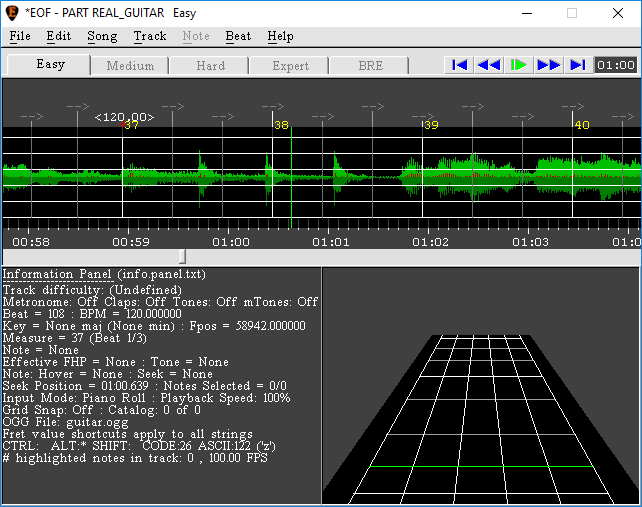The image size is (642, 507).
Task: Open the Song menu
Action: pos(102,36)
